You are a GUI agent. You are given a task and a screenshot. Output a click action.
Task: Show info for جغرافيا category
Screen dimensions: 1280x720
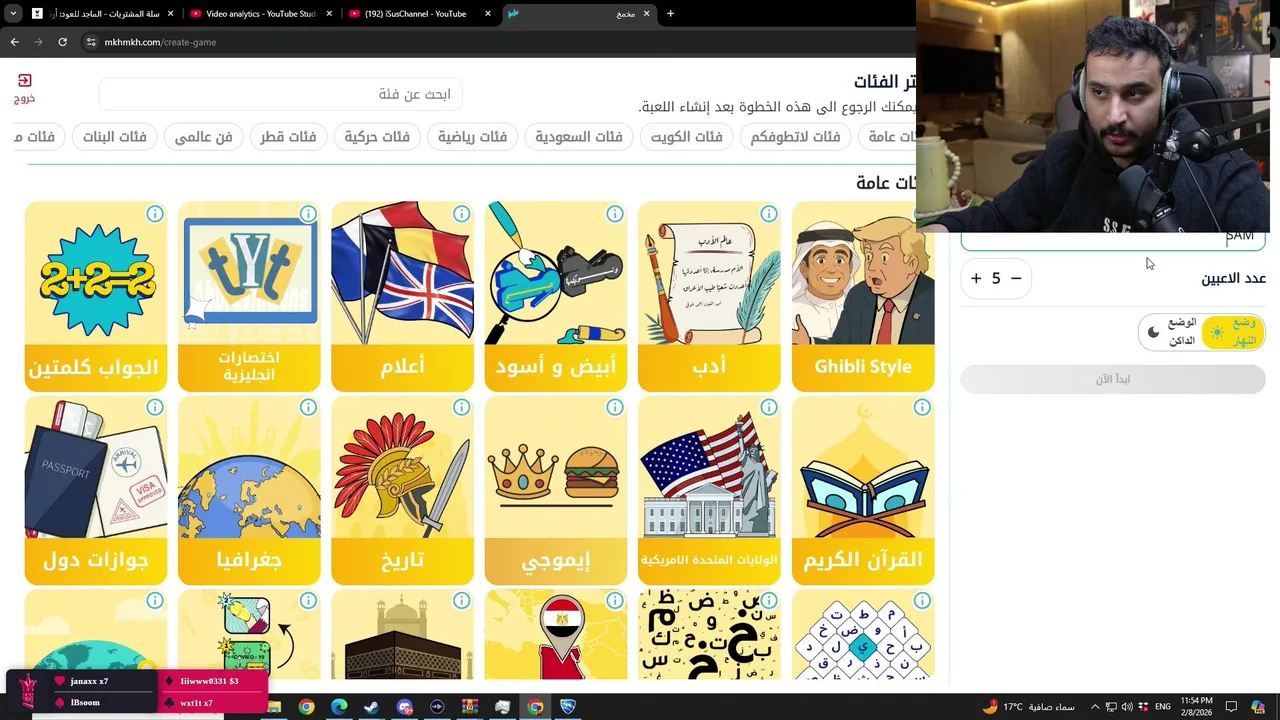(x=308, y=407)
